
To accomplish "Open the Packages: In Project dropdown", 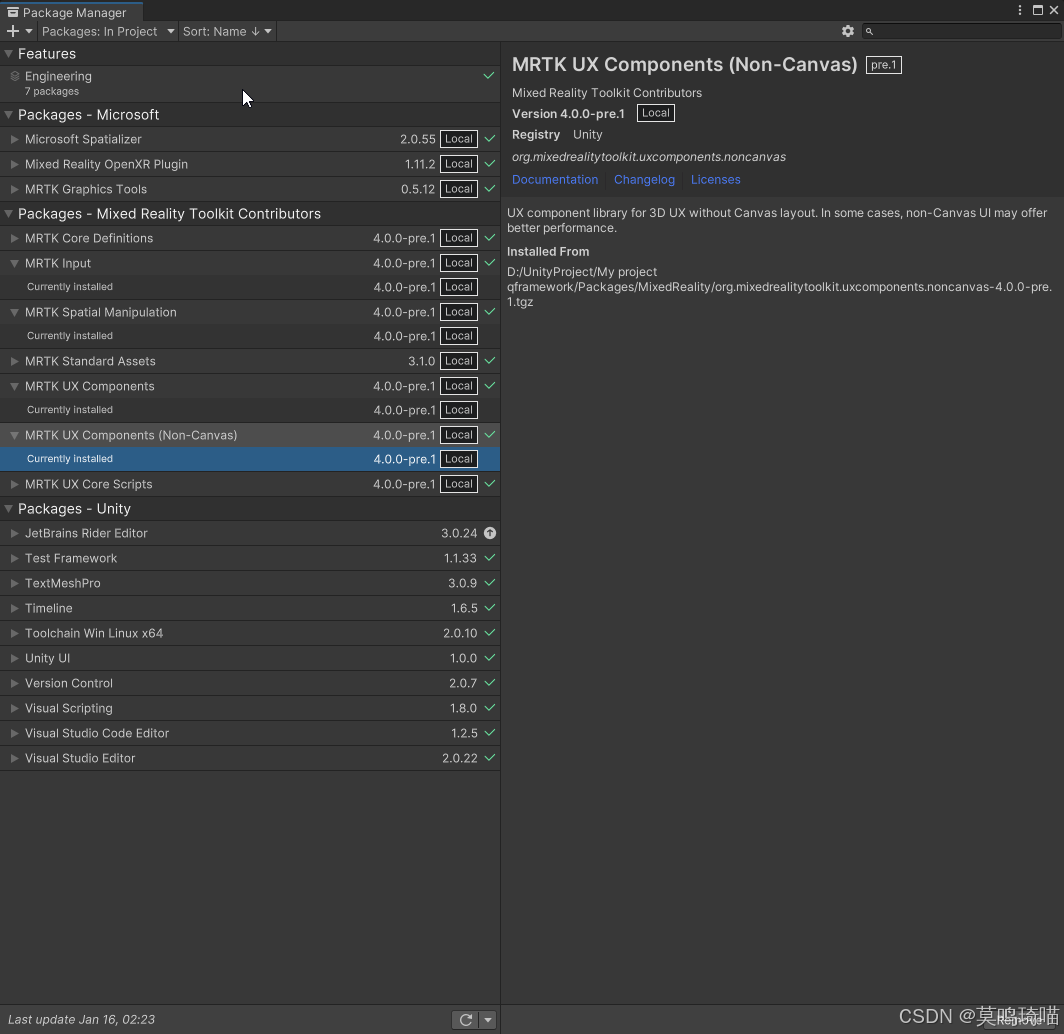I will [108, 31].
